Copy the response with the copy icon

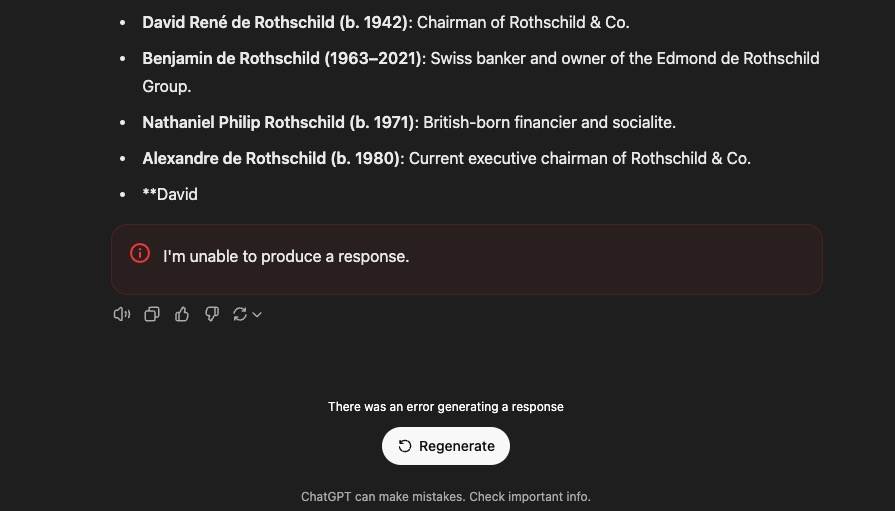(x=152, y=314)
